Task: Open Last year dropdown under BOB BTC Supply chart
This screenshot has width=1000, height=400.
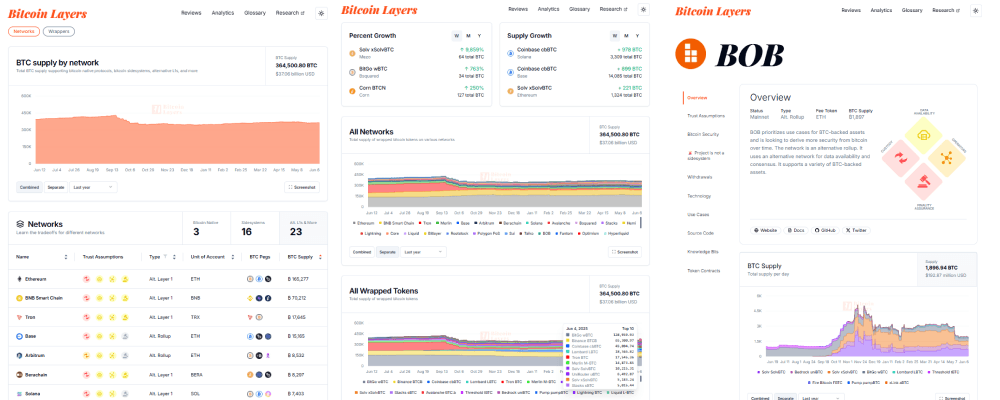Action: pos(821,397)
